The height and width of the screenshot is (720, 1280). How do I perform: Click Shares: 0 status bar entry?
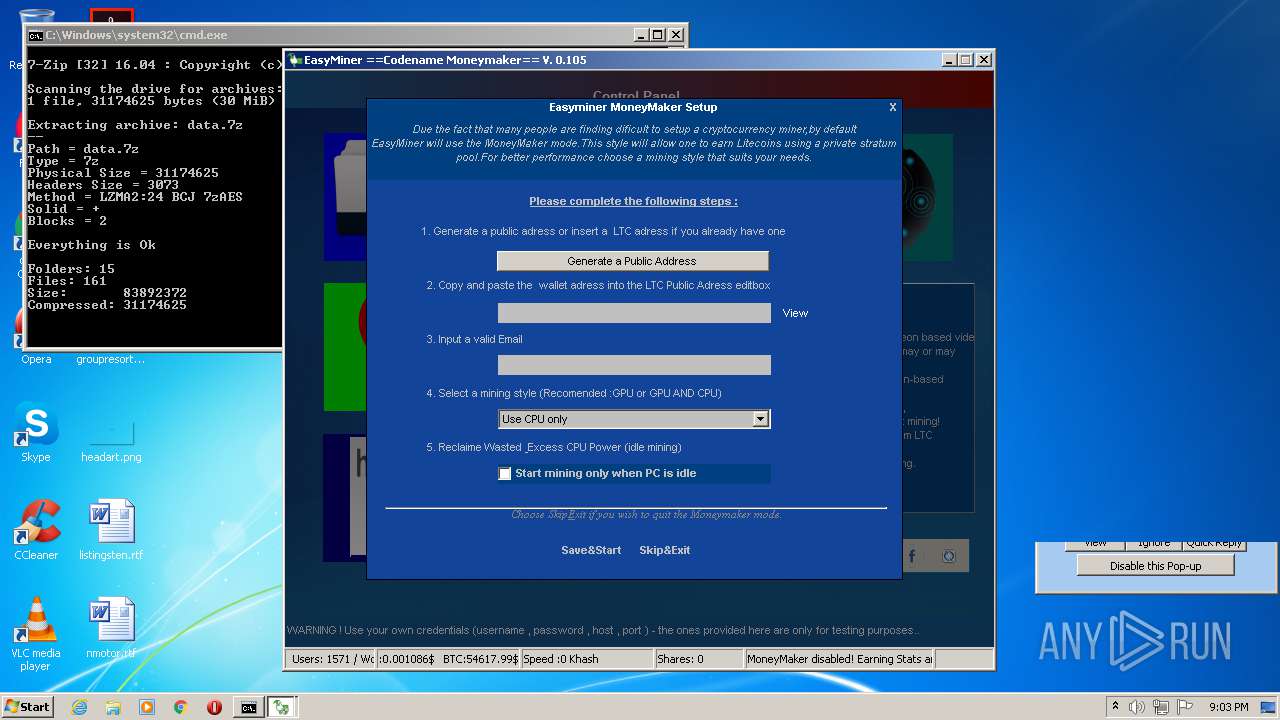tap(699, 659)
